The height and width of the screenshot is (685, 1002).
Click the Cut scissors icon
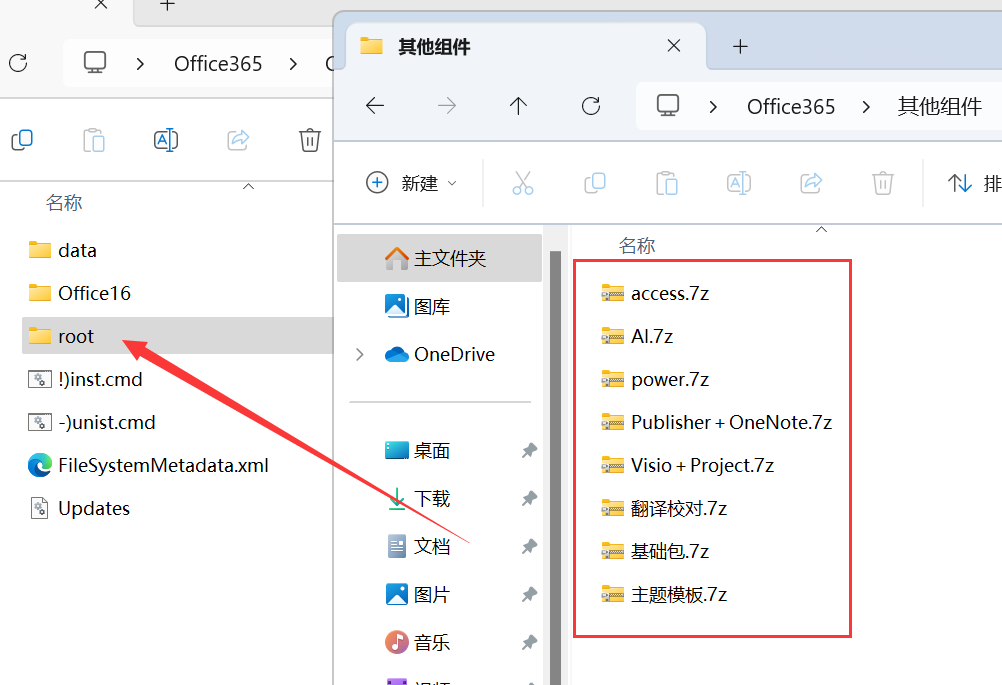point(523,183)
